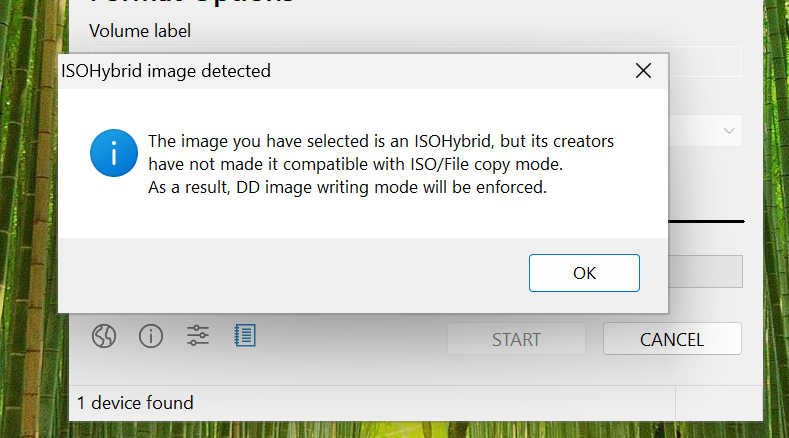Close the ISOHybrid image detected dialog
The height and width of the screenshot is (438, 789).
point(643,71)
